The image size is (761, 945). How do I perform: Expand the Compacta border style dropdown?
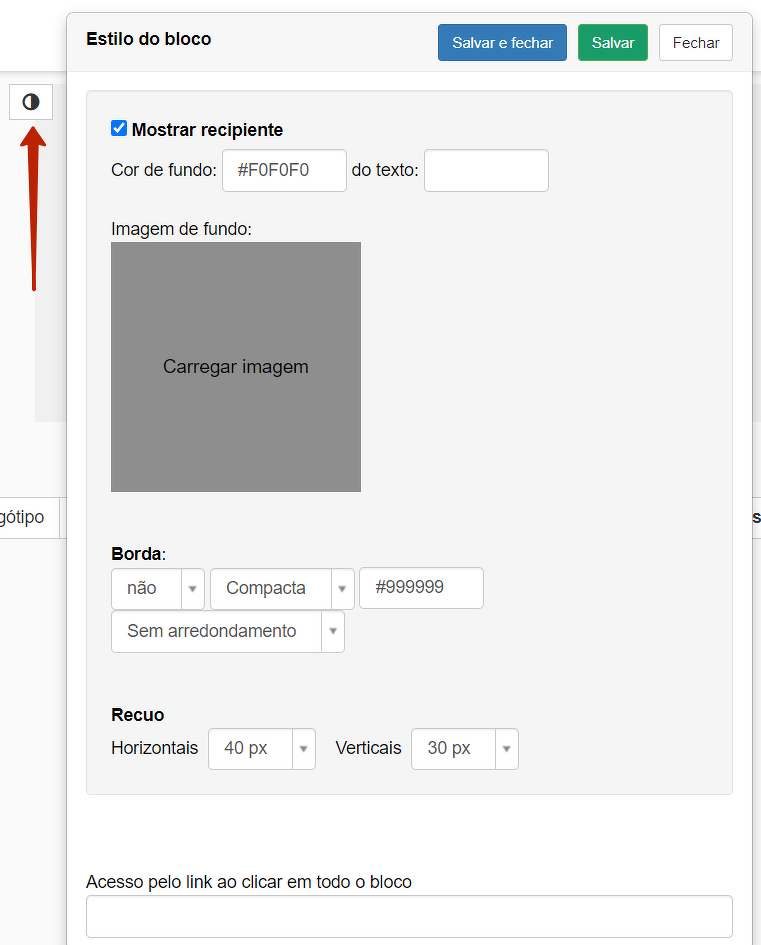270,588
